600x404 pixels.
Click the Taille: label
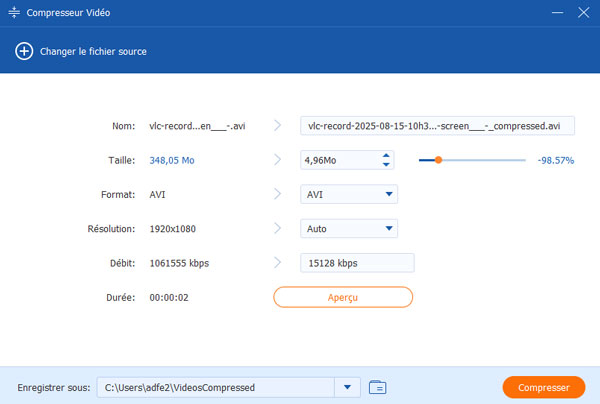[122, 160]
